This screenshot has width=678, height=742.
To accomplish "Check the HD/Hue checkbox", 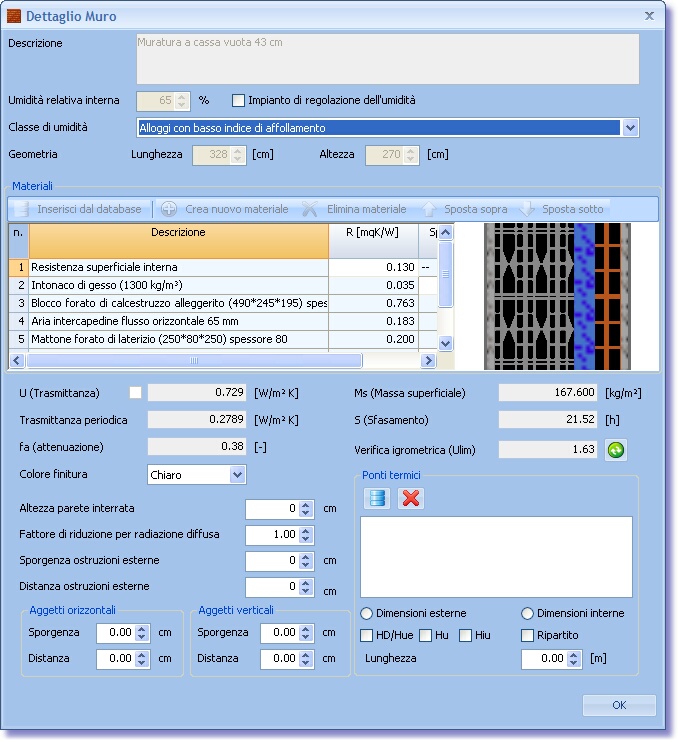I will [367, 636].
